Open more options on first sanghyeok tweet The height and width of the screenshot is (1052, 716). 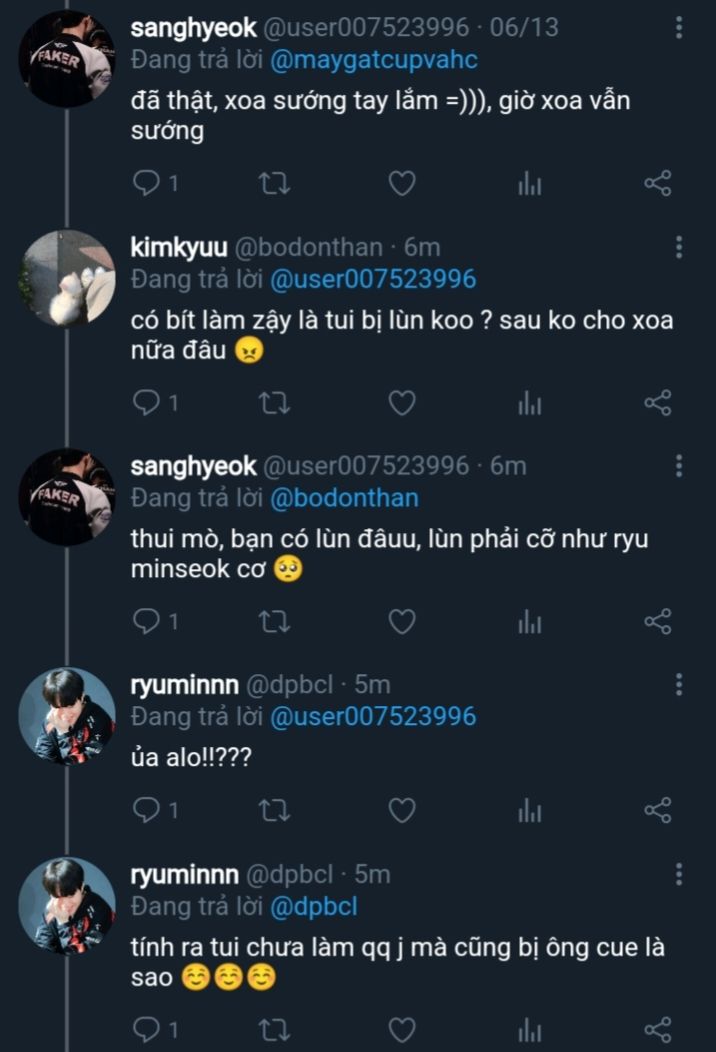[679, 28]
